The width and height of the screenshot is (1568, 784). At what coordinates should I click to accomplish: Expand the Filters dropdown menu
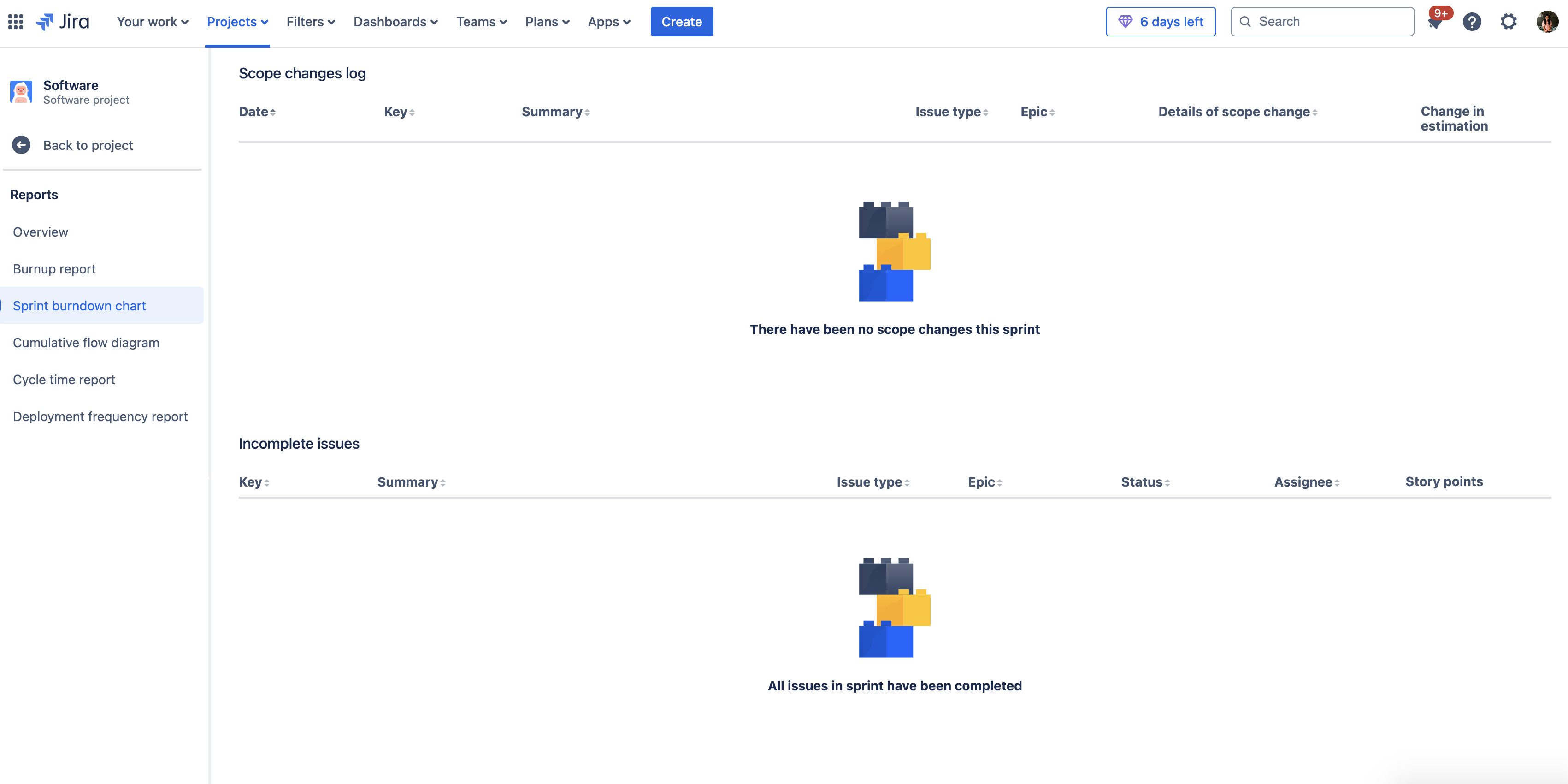[x=311, y=22]
